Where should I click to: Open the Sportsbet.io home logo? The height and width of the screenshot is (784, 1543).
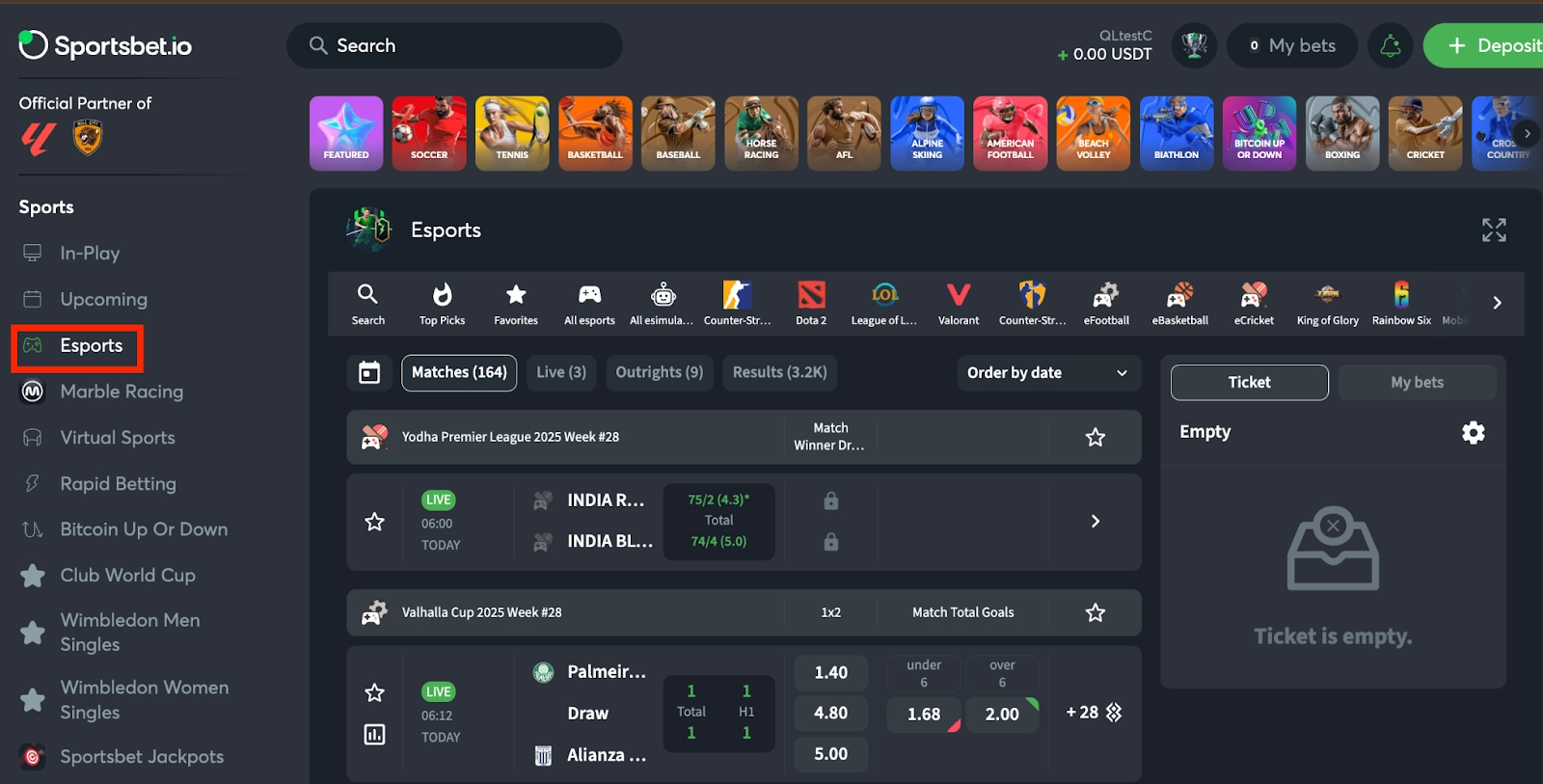coord(105,45)
